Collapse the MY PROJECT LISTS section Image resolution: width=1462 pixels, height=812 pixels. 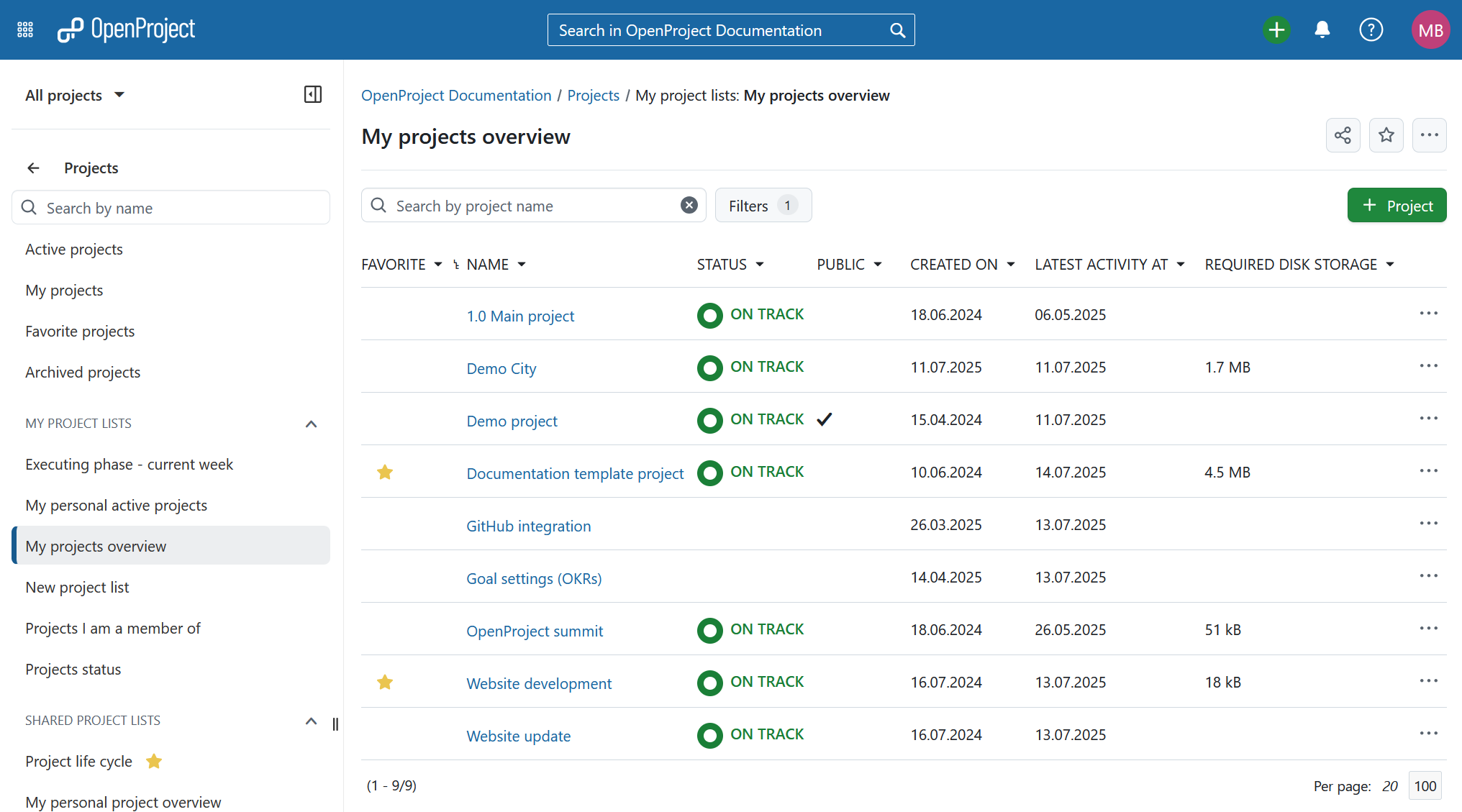[x=311, y=424]
